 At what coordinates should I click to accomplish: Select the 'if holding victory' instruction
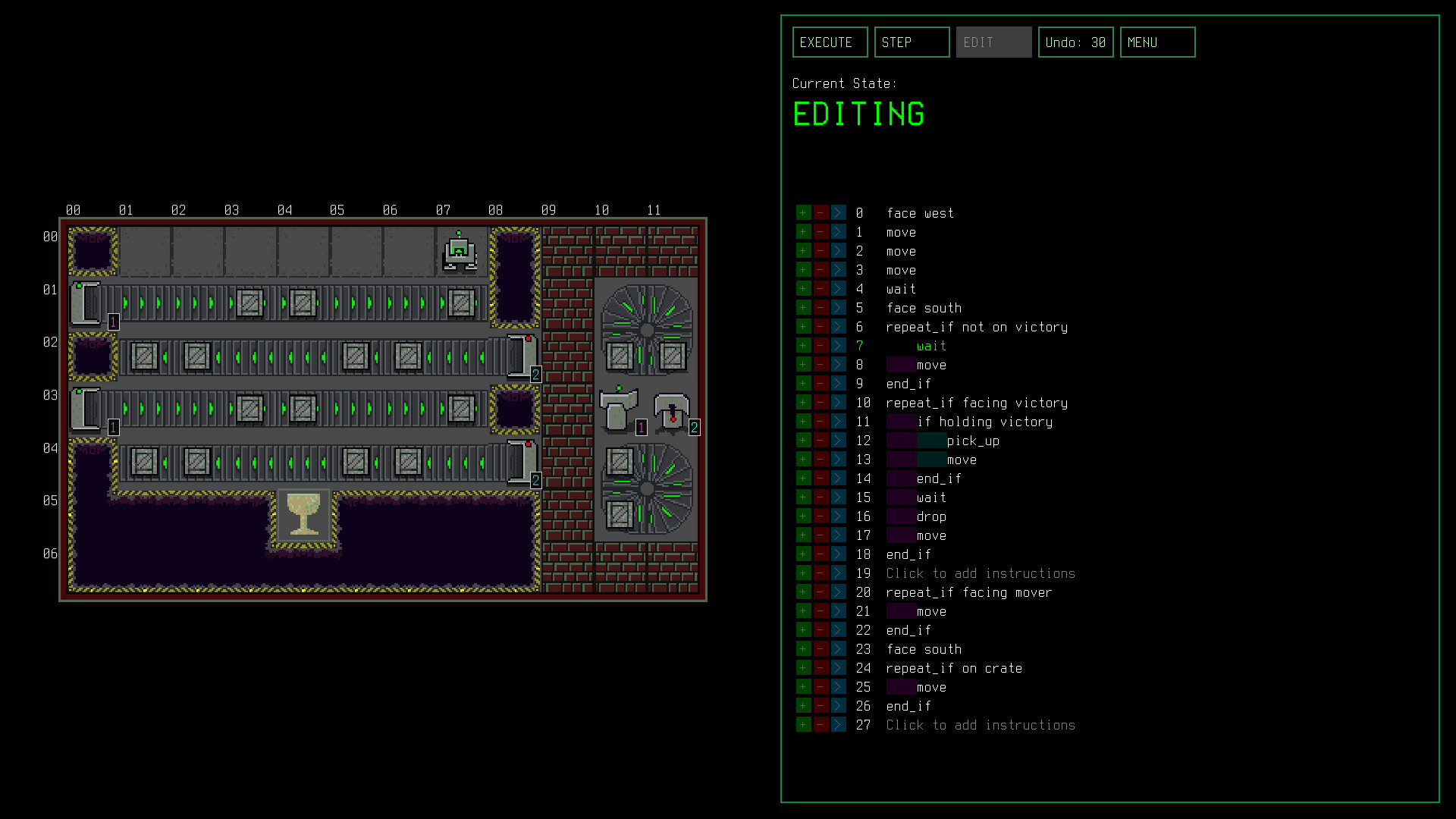[984, 422]
